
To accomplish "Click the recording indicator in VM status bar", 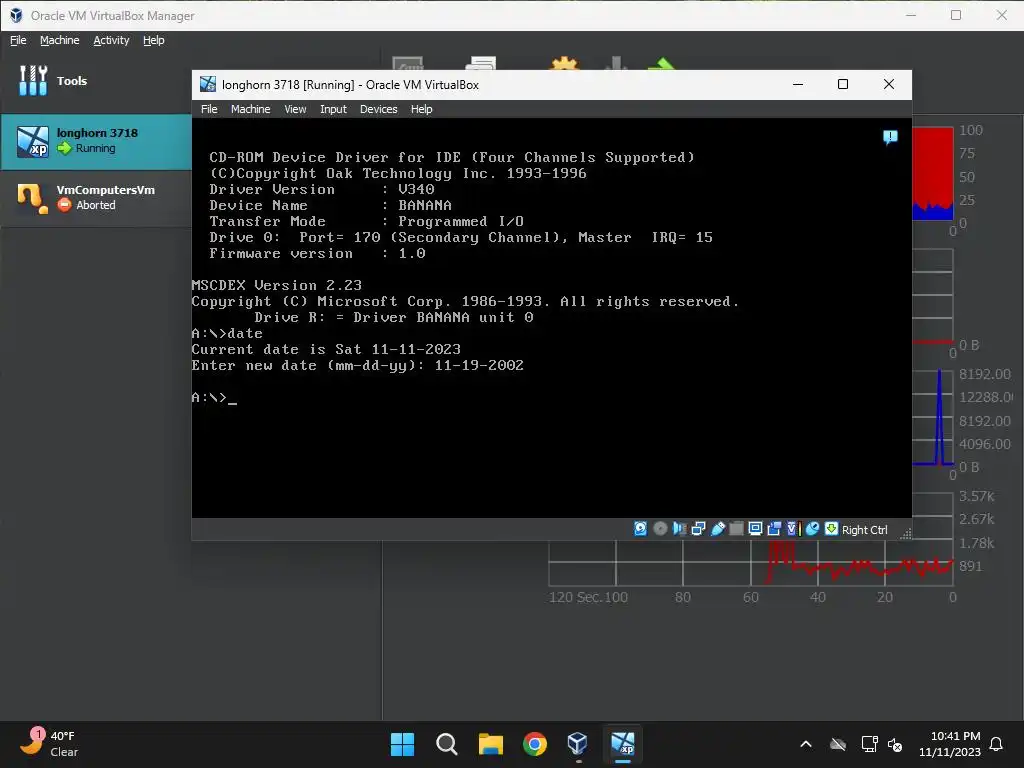I will [774, 529].
